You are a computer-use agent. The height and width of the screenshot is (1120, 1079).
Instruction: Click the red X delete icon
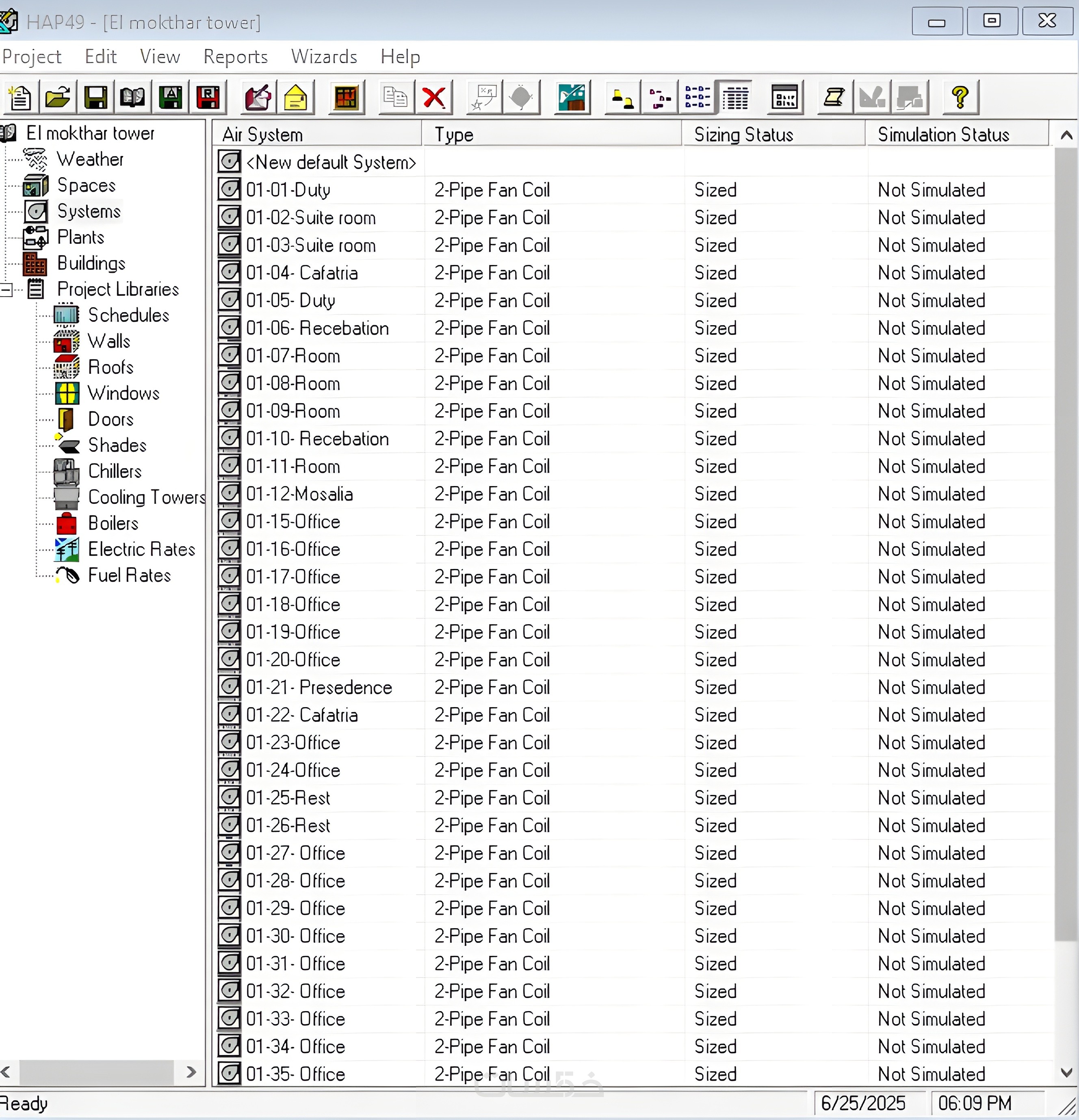click(x=434, y=97)
